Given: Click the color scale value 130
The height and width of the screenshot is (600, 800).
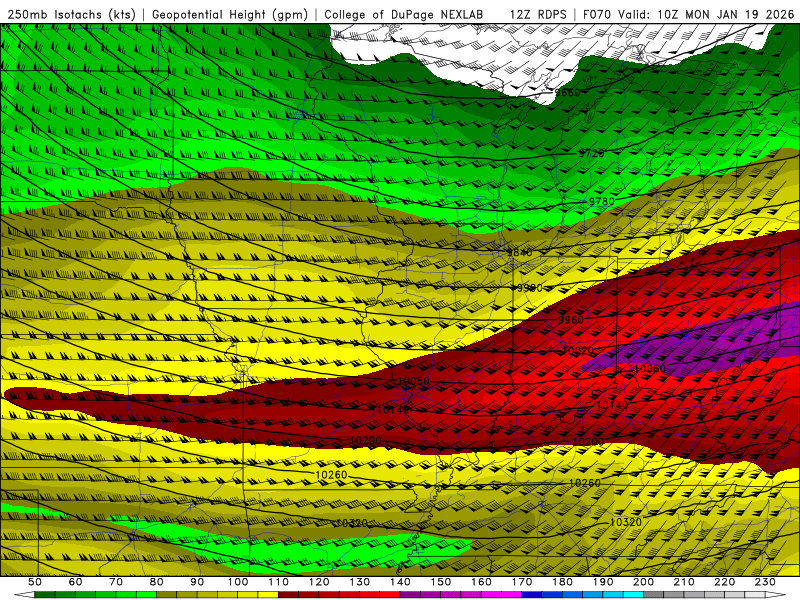Looking at the screenshot, I should click(360, 582).
